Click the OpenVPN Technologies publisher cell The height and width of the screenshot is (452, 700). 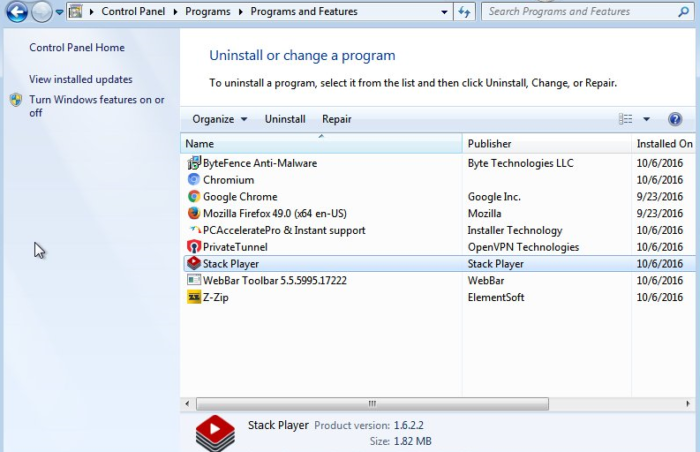coord(523,247)
